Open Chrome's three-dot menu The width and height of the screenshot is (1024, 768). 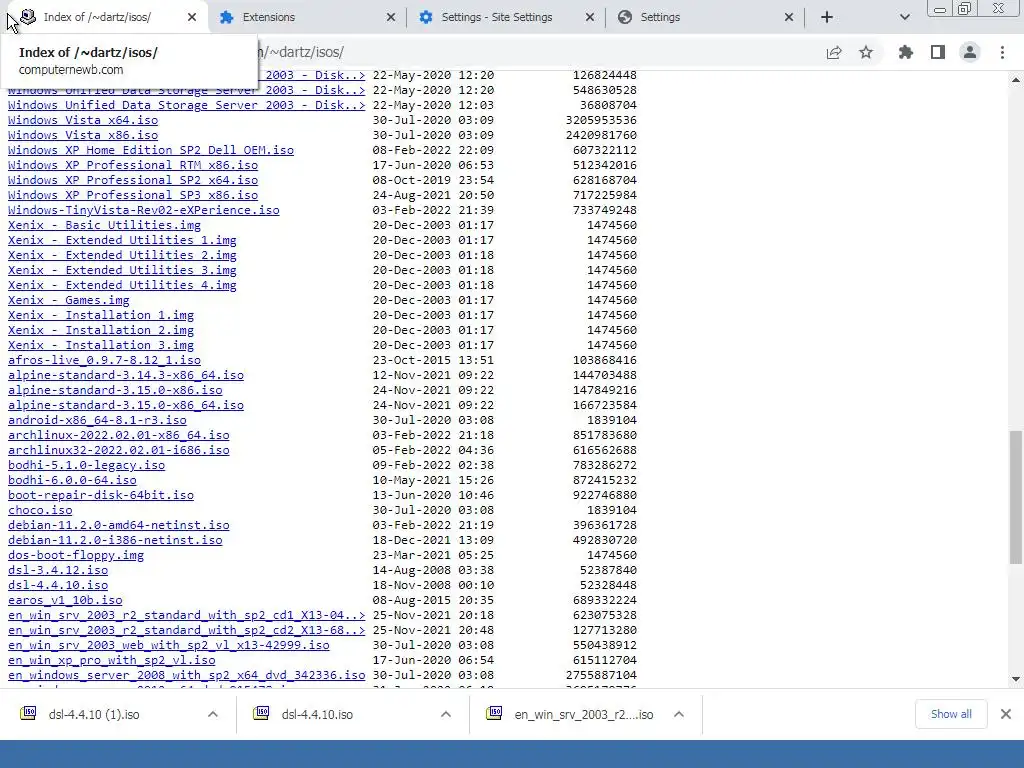(1002, 52)
